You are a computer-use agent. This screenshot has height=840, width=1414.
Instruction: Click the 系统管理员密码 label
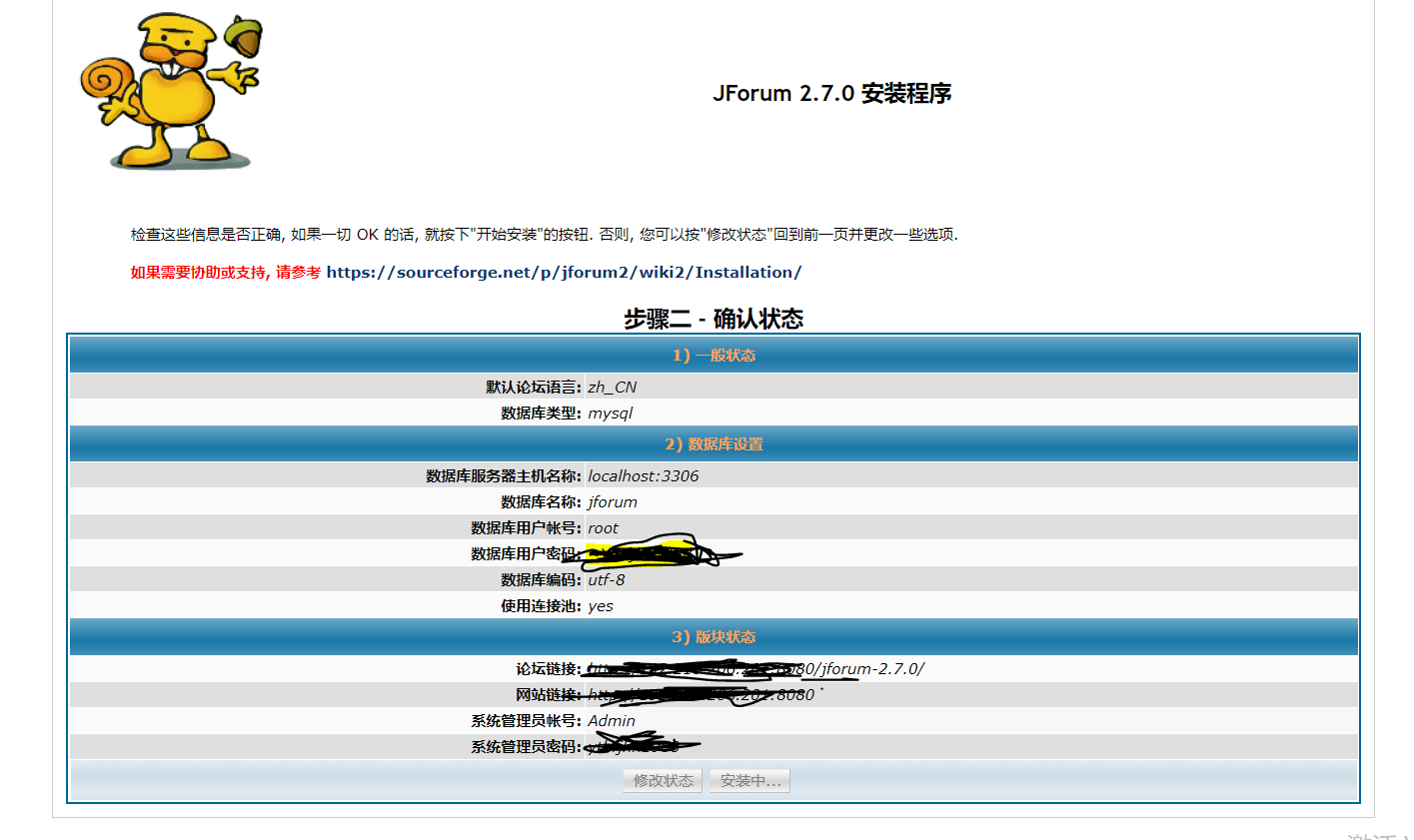(527, 747)
